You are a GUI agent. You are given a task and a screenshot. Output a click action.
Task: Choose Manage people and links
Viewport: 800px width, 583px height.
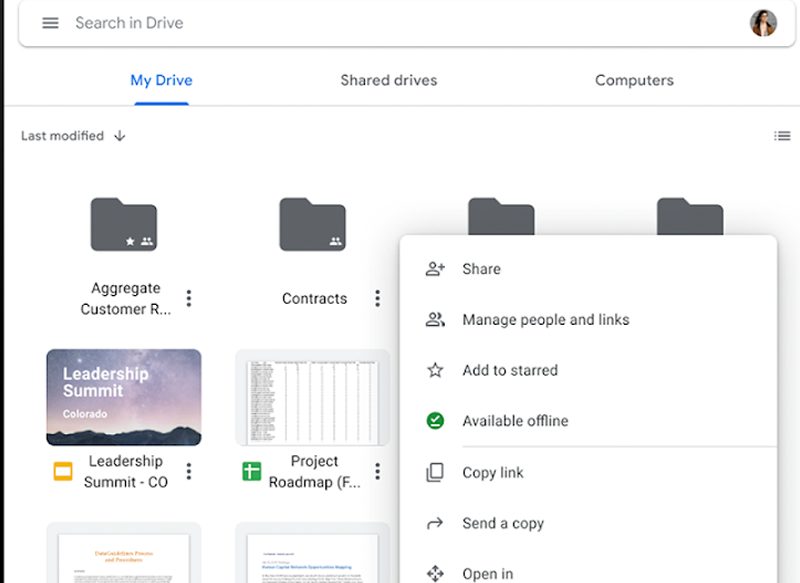pyautogui.click(x=545, y=320)
